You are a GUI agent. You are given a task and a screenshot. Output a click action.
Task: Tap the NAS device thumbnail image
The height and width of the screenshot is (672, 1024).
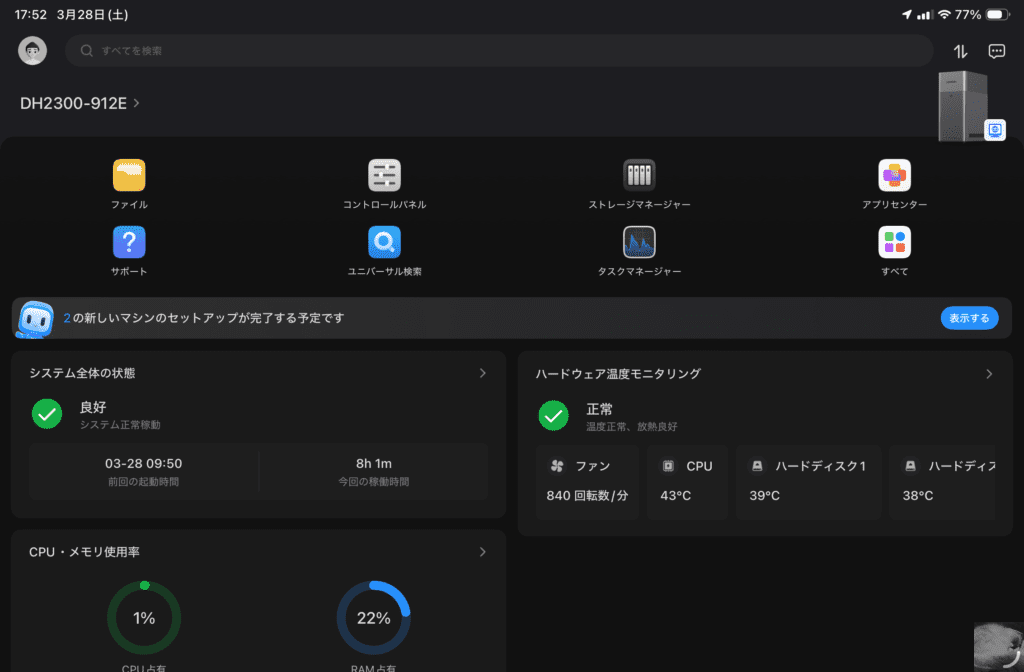(963, 106)
